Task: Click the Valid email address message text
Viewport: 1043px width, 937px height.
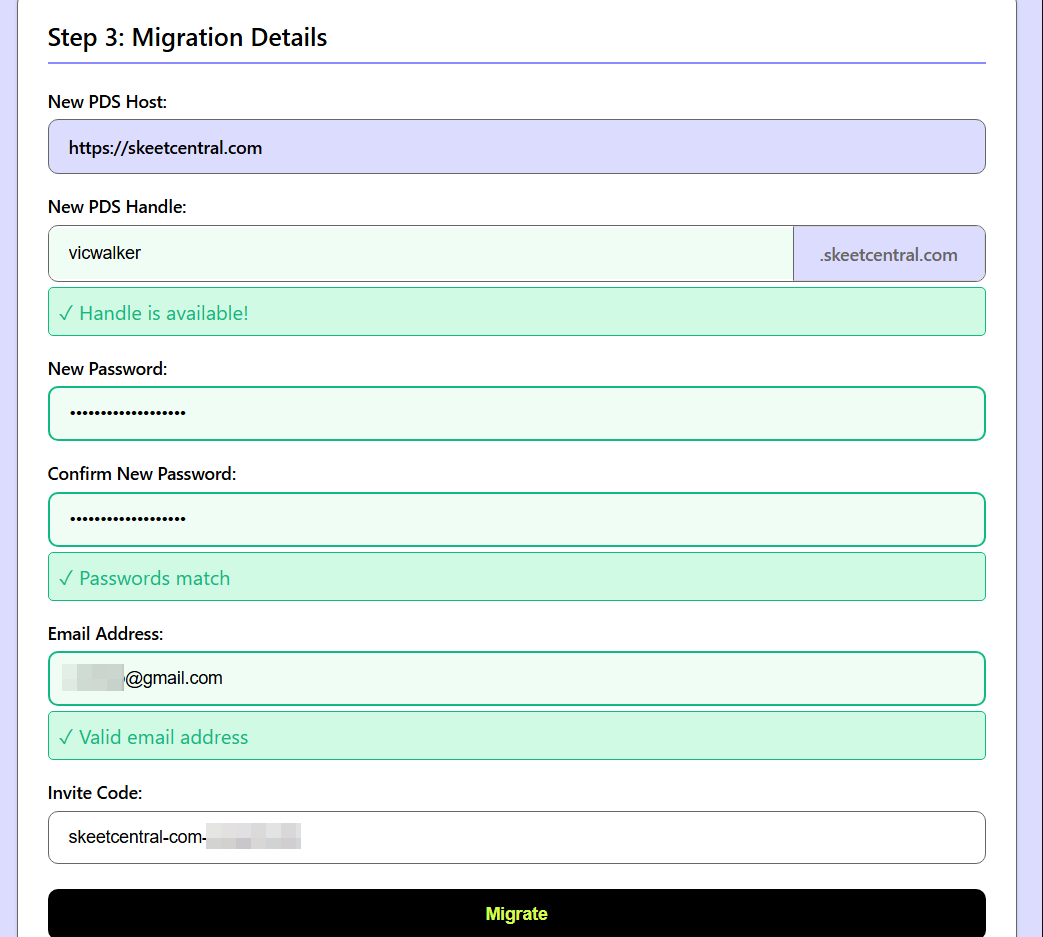Action: pos(164,737)
